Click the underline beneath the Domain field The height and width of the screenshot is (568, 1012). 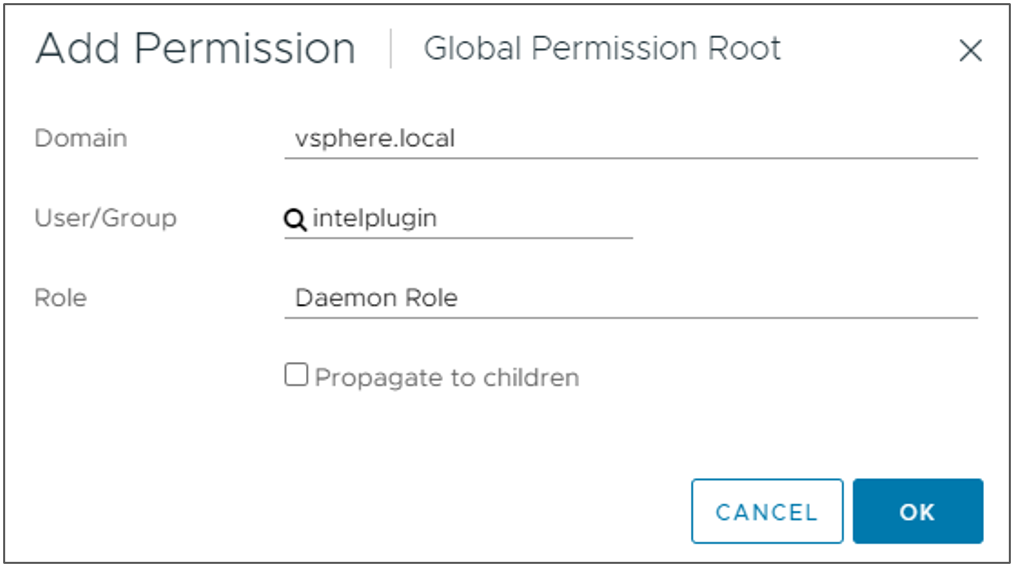point(630,158)
